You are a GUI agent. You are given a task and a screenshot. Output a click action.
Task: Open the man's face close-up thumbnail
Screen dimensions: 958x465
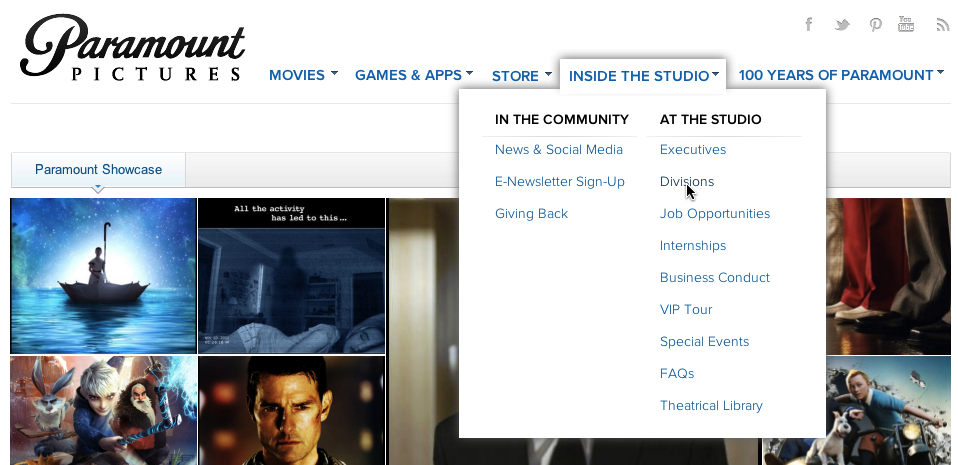(291, 411)
